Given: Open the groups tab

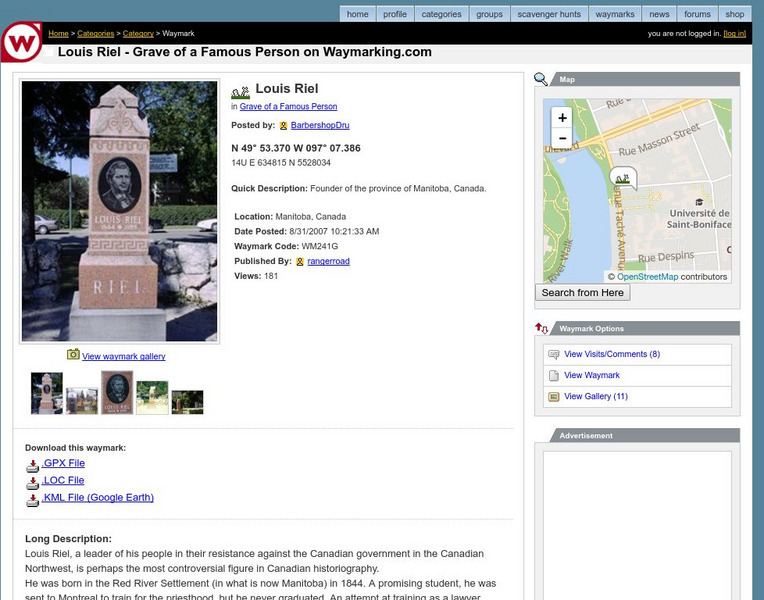Looking at the screenshot, I should point(489,14).
